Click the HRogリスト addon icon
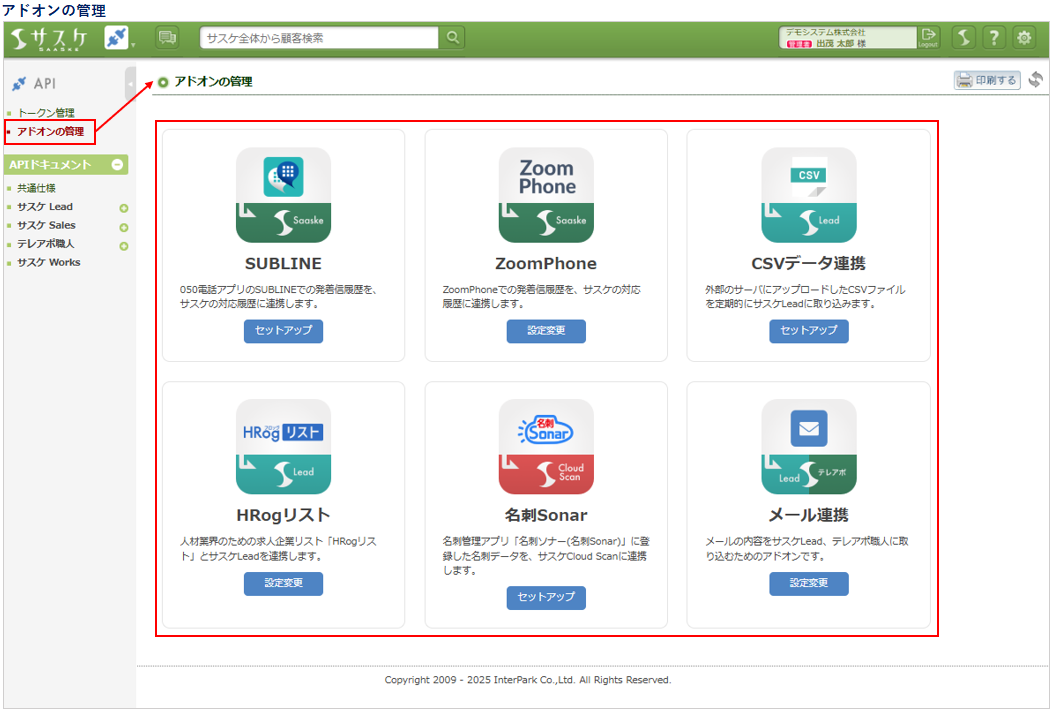The height and width of the screenshot is (713, 1053). 283,447
